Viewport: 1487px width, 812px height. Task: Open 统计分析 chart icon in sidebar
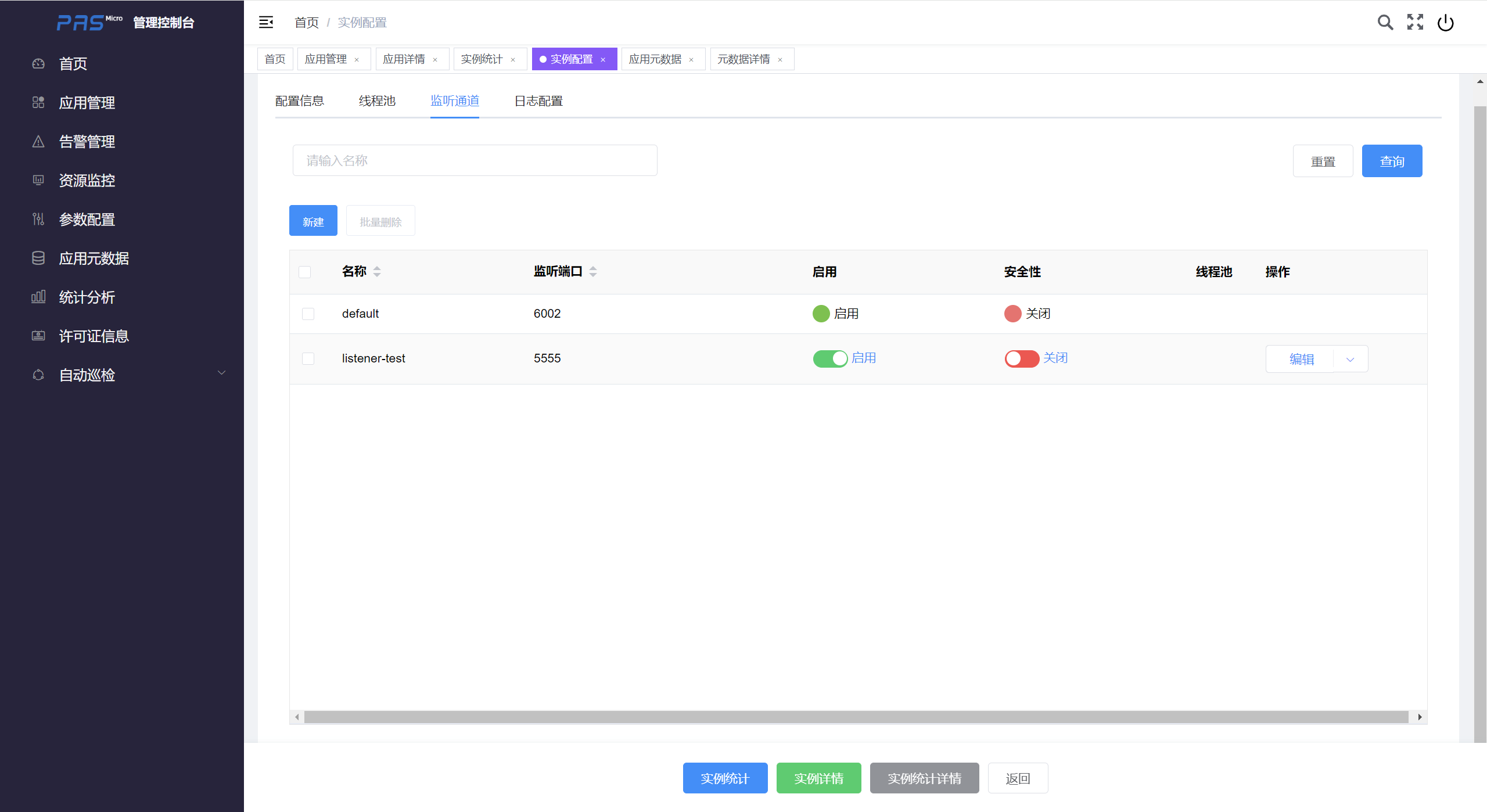[x=38, y=297]
